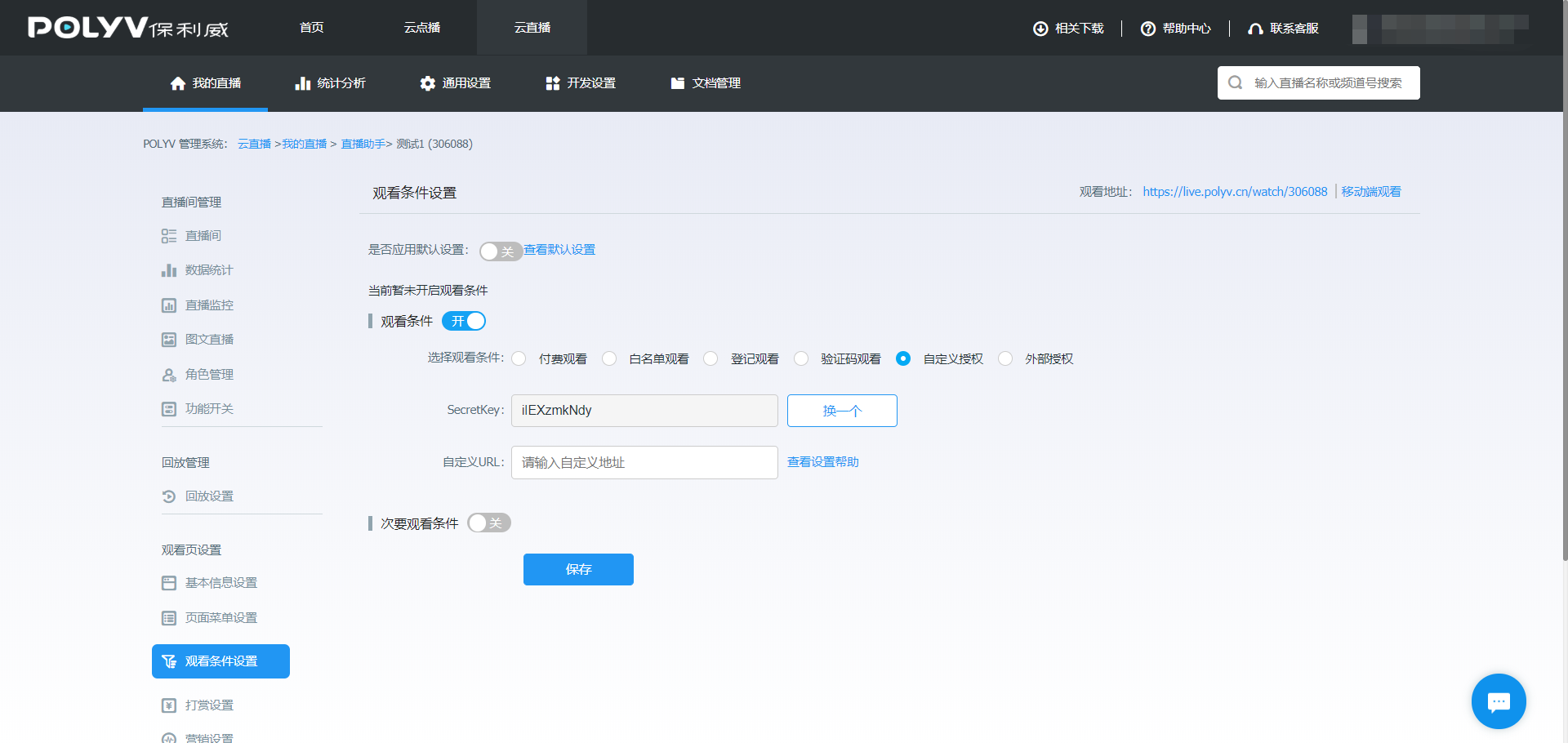1568x743 pixels.
Task: Click 直播助手 in the breadcrumb
Action: [363, 144]
